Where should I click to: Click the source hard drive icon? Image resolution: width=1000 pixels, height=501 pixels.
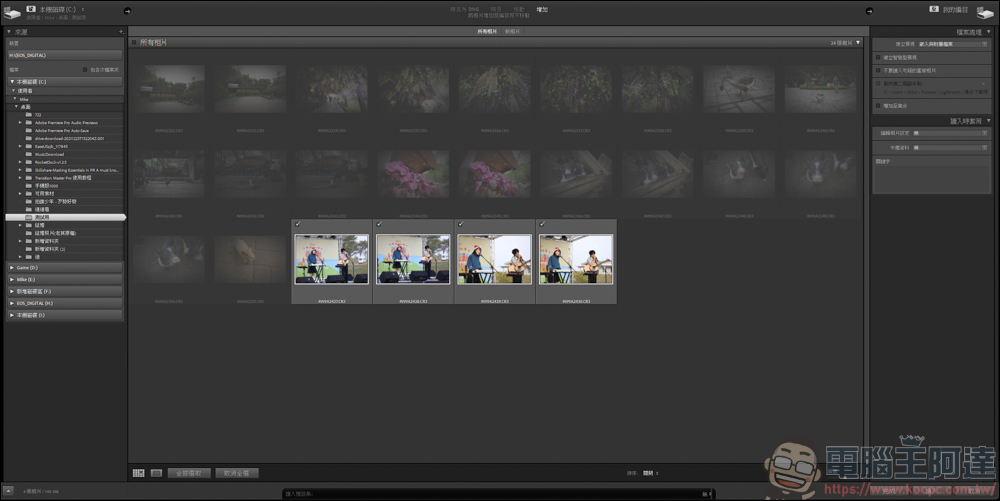pos(12,11)
